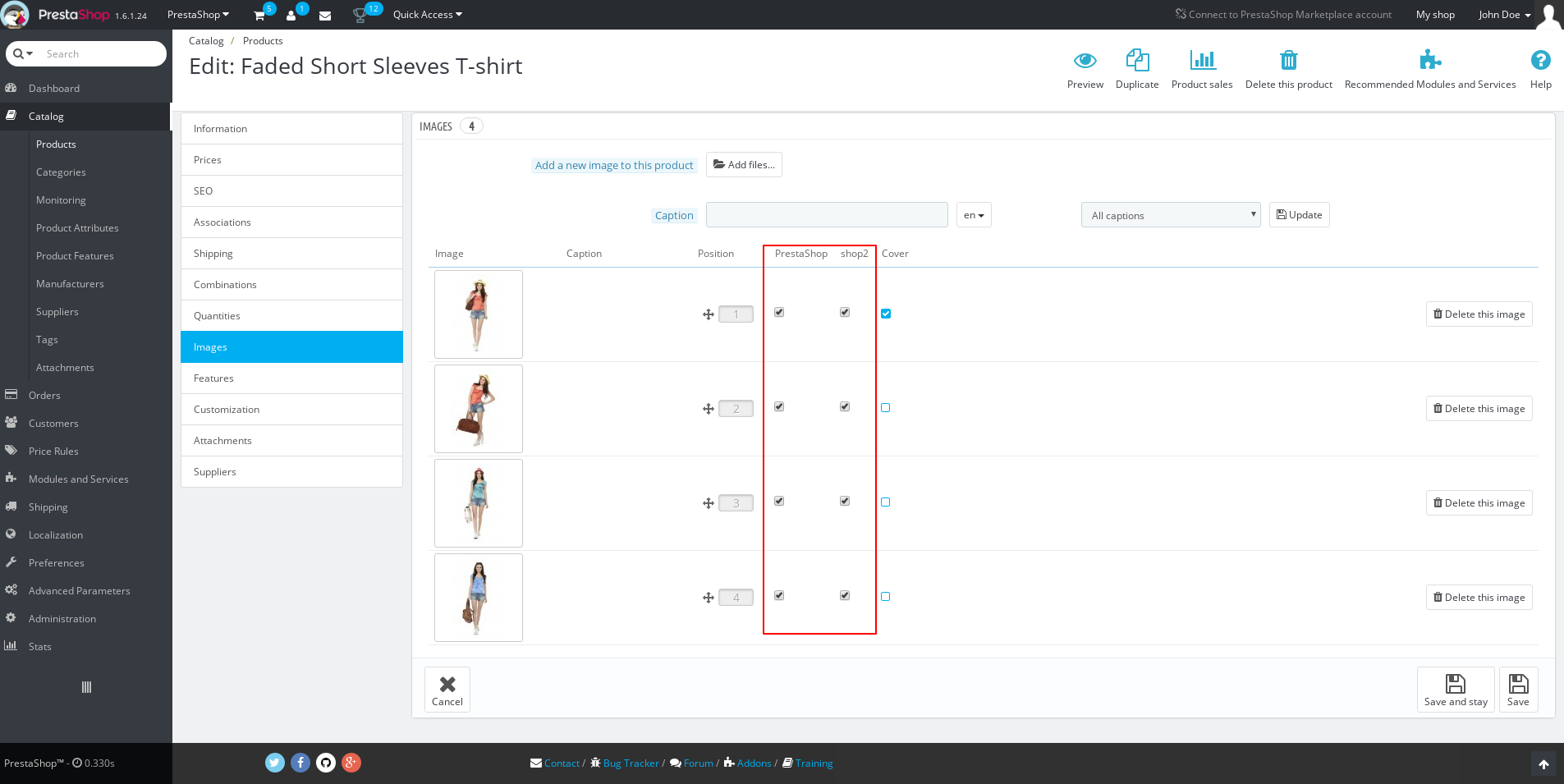
Task: Open the Bug Tracker link in footer
Action: (x=631, y=763)
